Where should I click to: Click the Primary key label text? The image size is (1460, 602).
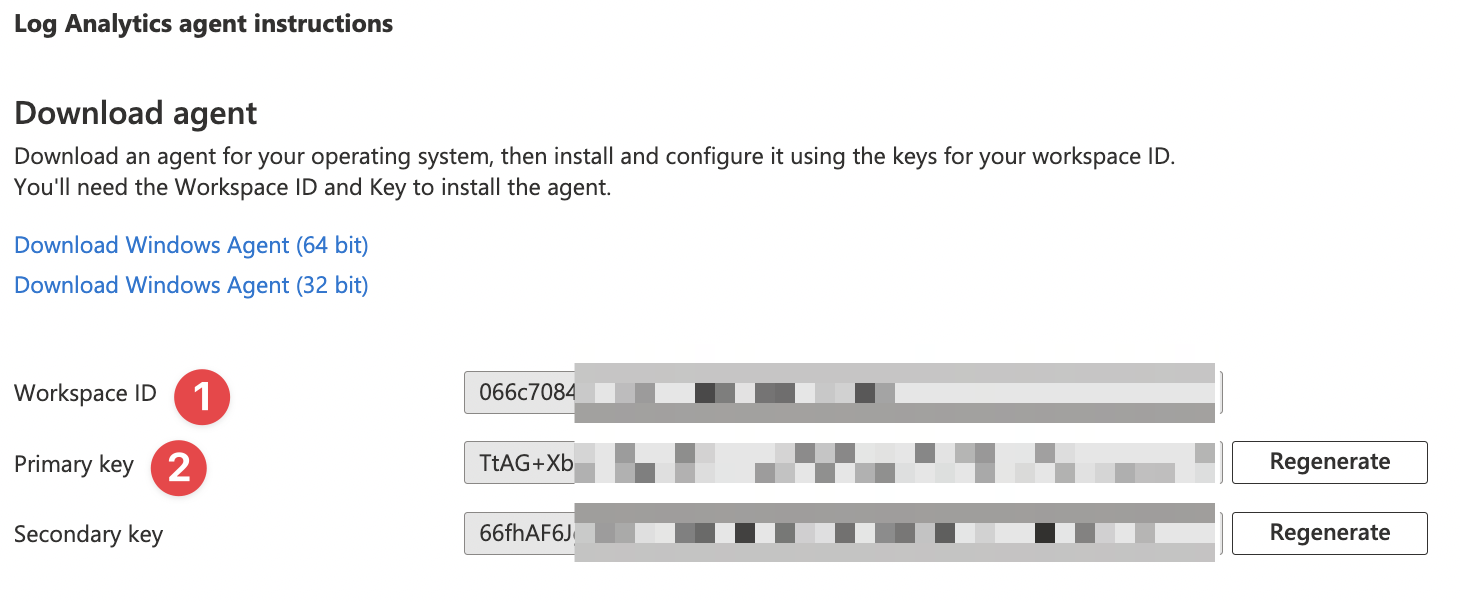(74, 464)
